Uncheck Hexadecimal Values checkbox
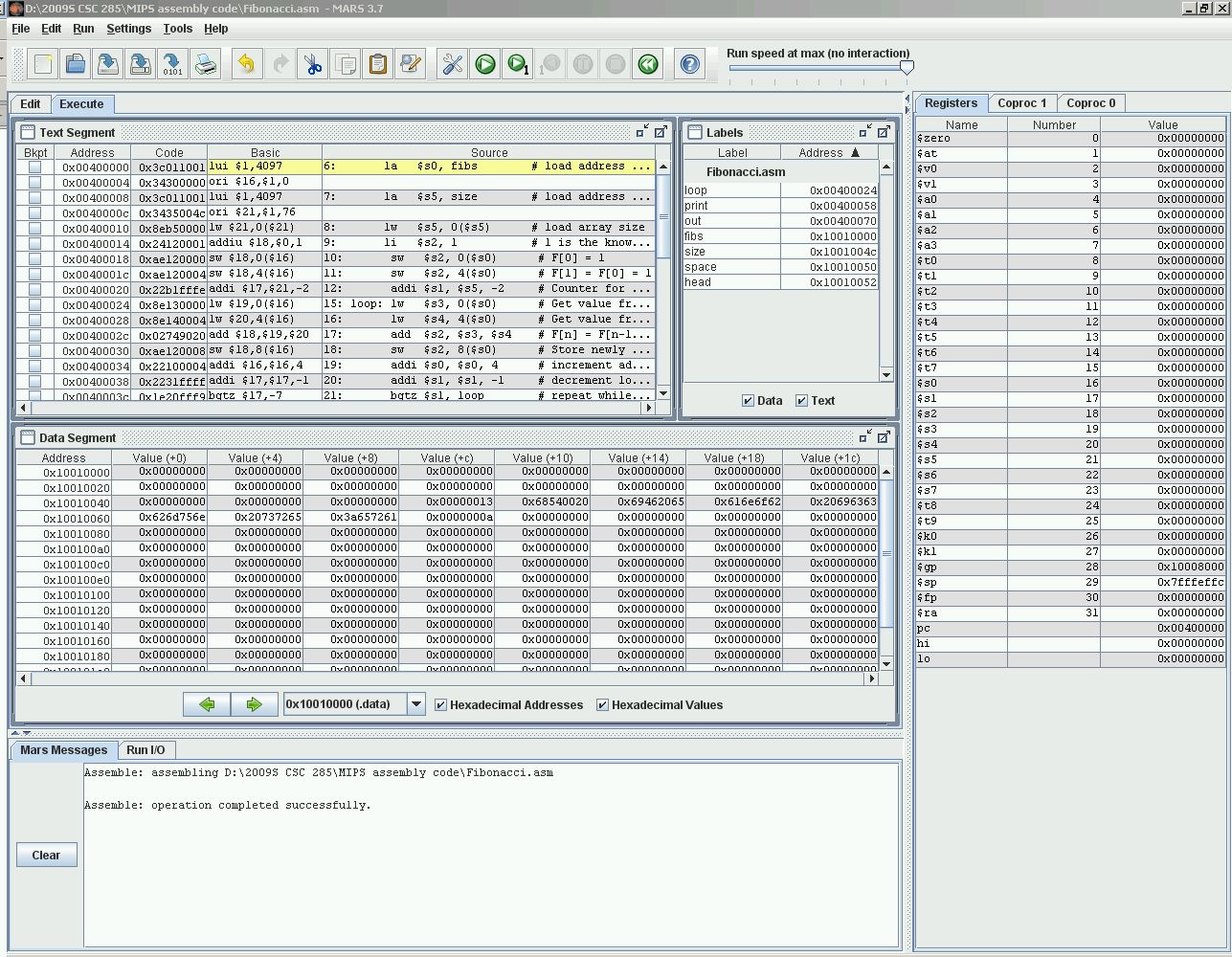Screen dimensions: 1232x957 pos(603,705)
